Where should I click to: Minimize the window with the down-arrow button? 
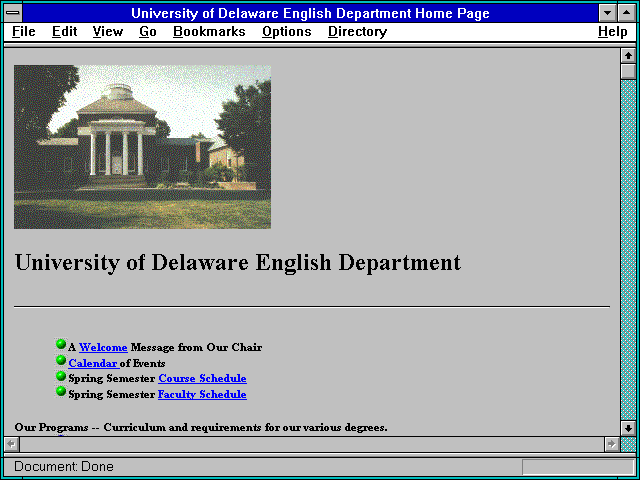[x=607, y=13]
